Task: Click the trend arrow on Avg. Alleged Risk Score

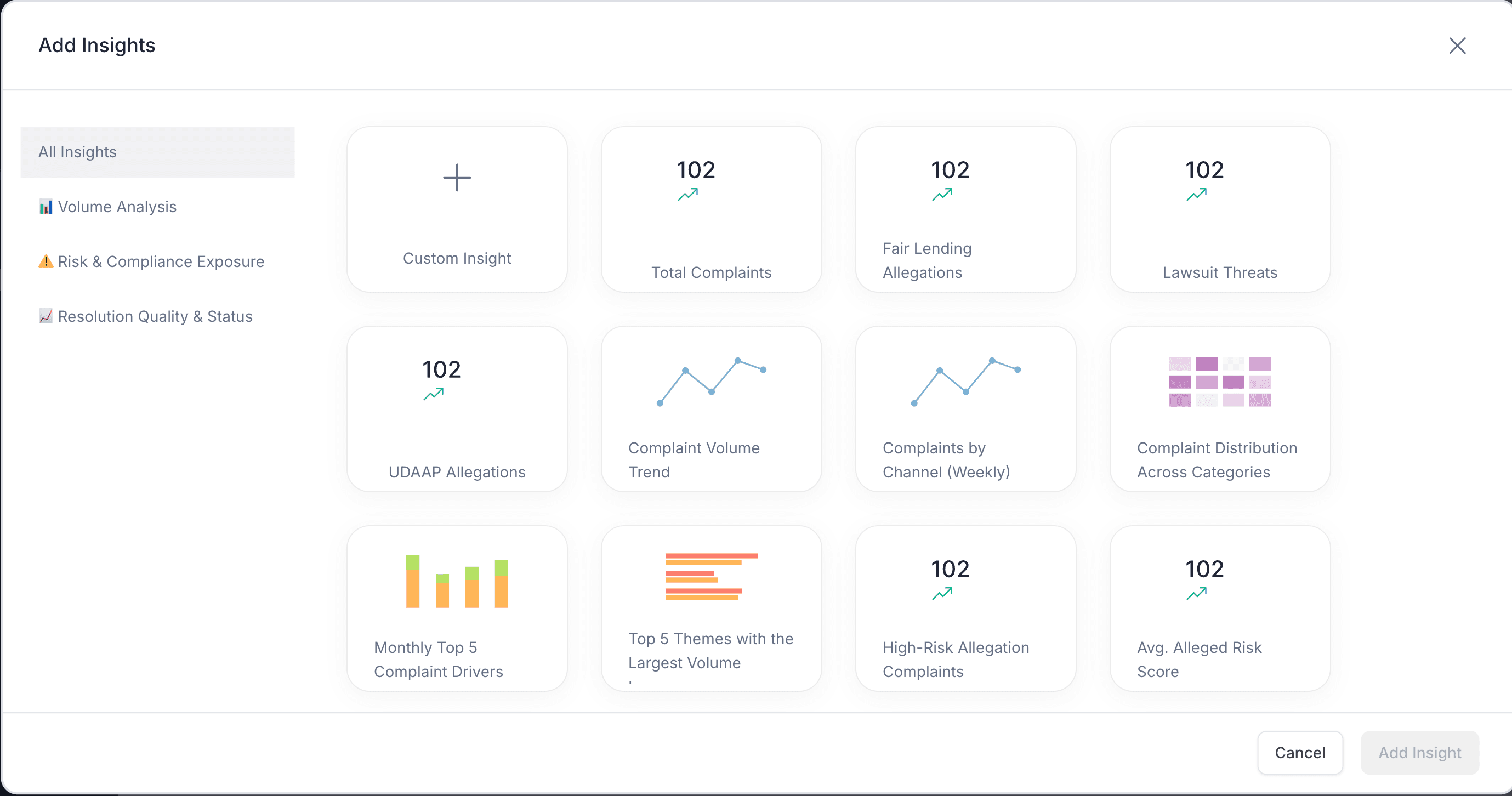Action: click(x=1196, y=593)
